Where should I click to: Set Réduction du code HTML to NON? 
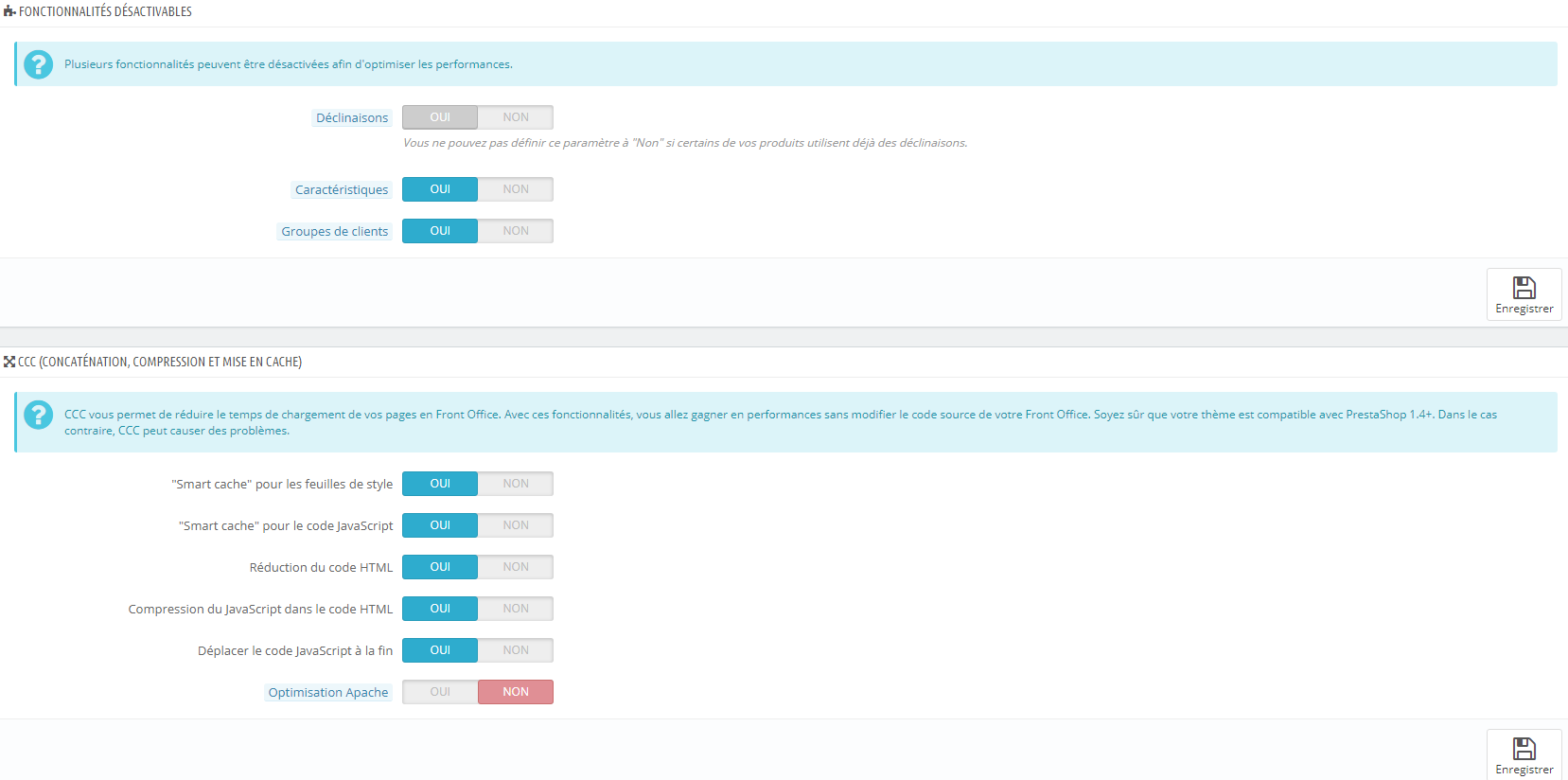[x=516, y=567]
